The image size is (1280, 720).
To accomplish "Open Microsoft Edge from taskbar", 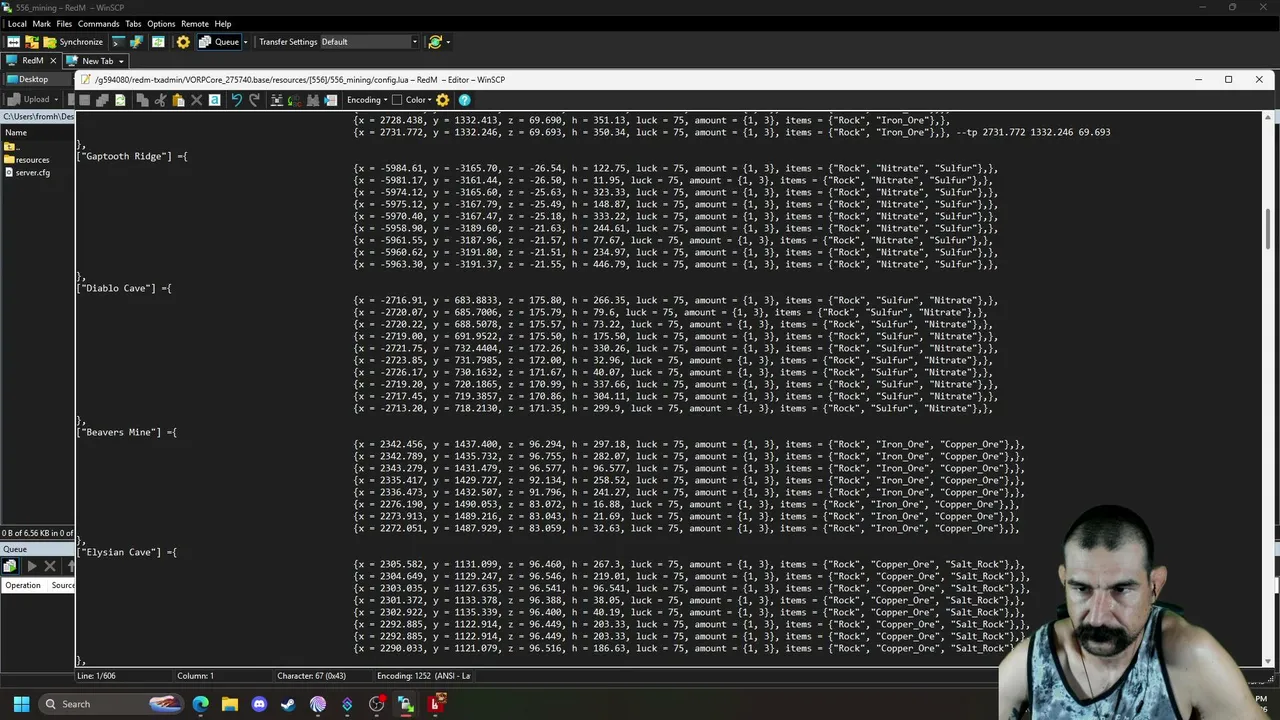I will point(201,704).
